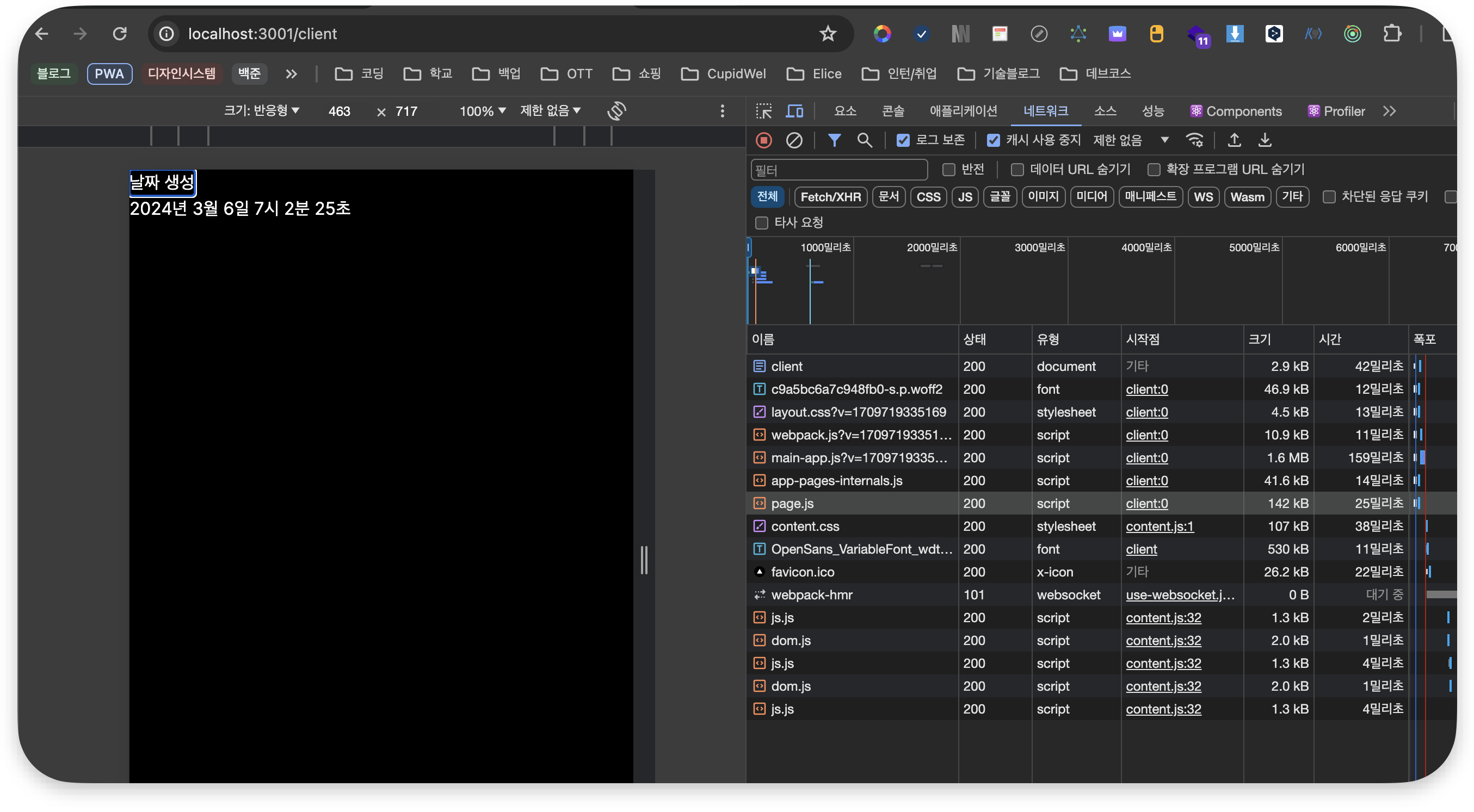Click the 1000밀리초 marker in overview timeline
Screen dimensions: 1474x812
coord(825,247)
